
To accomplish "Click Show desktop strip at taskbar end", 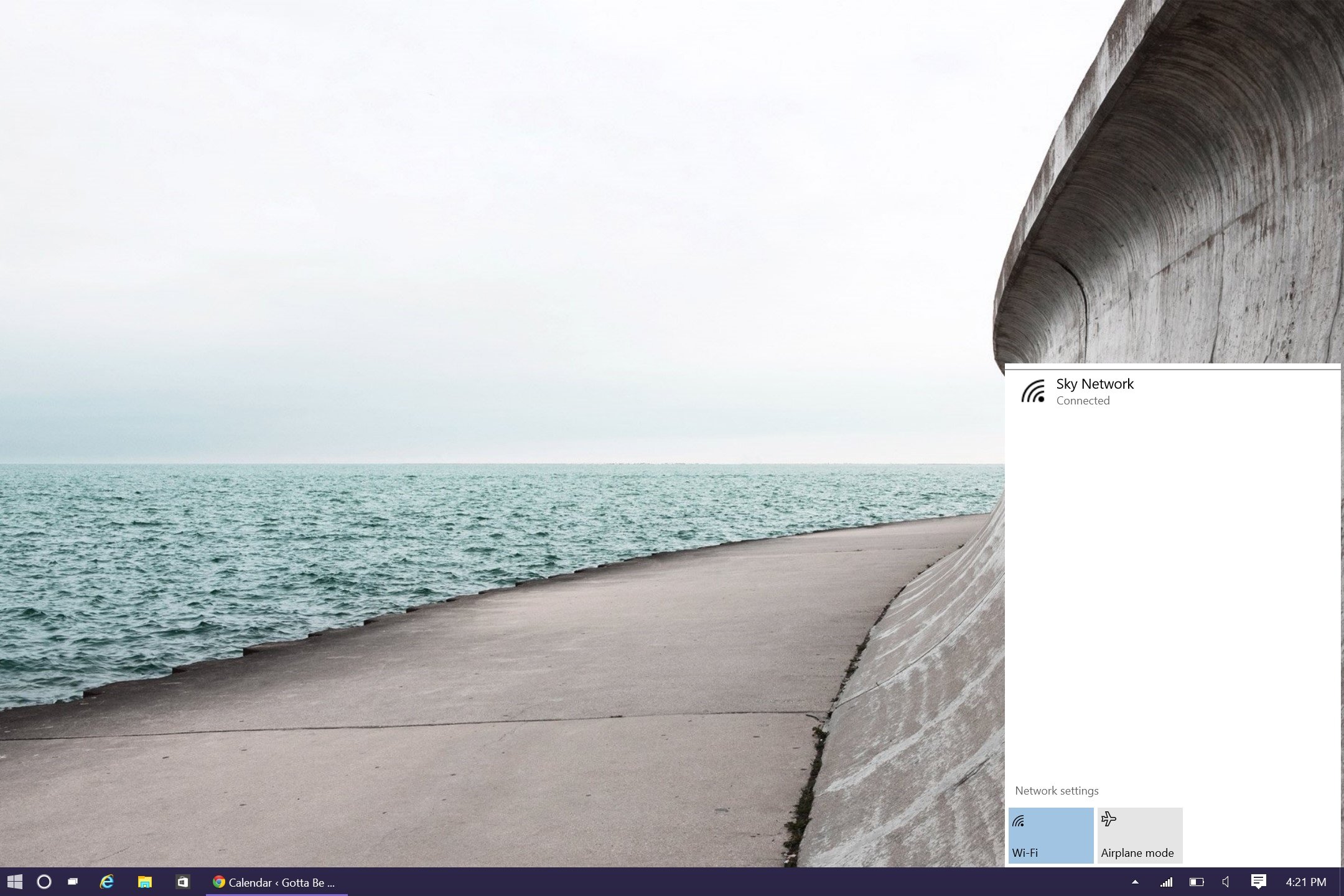I will [x=1341, y=882].
